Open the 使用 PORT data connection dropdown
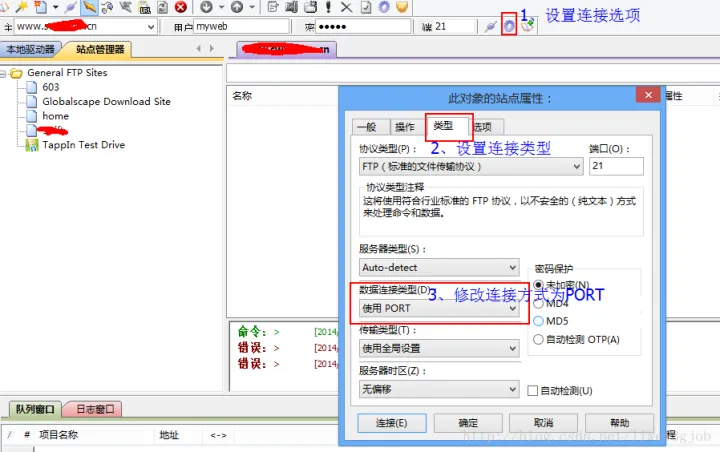720x452 pixels. pyautogui.click(x=439, y=308)
